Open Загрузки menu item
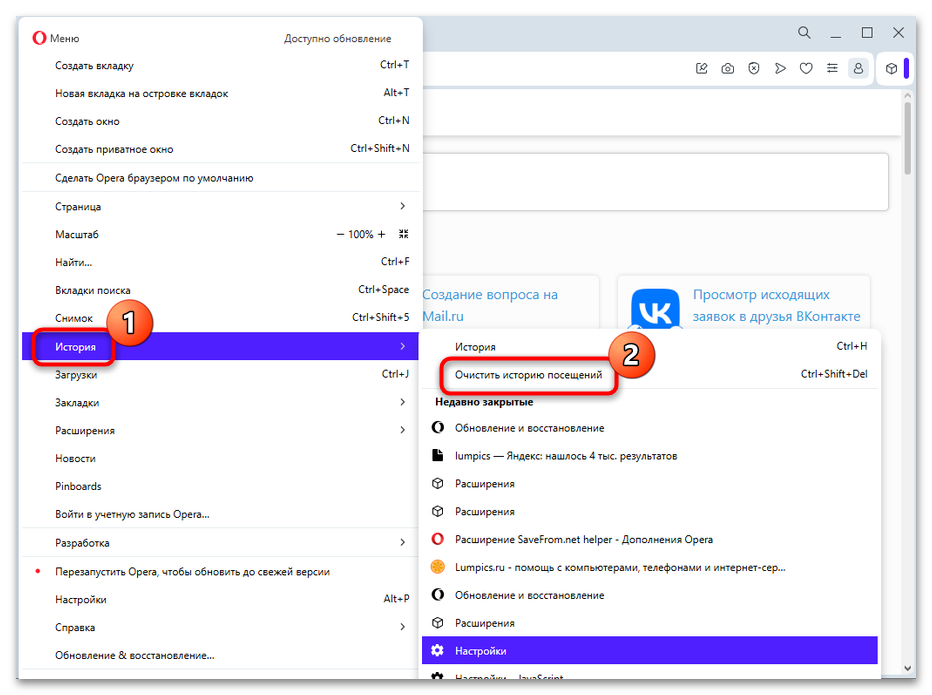The width and height of the screenshot is (932, 695). (220, 375)
